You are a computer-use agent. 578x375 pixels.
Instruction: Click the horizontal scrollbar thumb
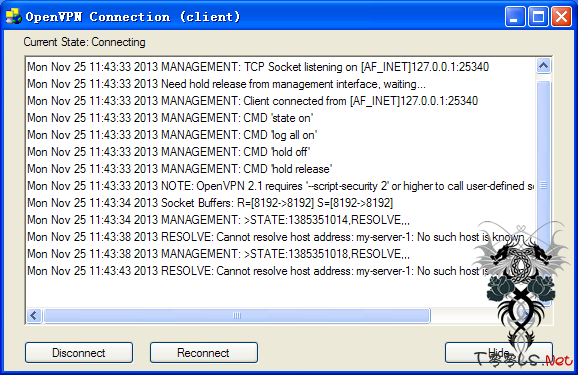[x=237, y=316]
